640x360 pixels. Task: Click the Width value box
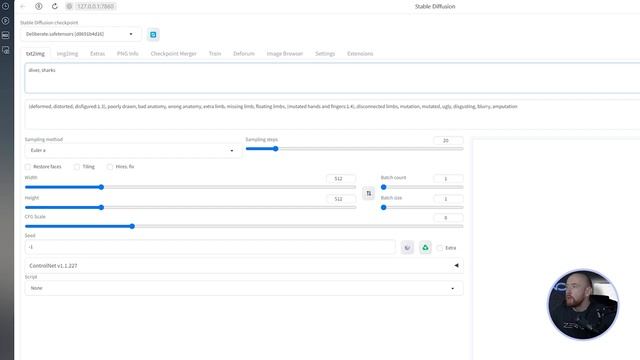pyautogui.click(x=341, y=178)
